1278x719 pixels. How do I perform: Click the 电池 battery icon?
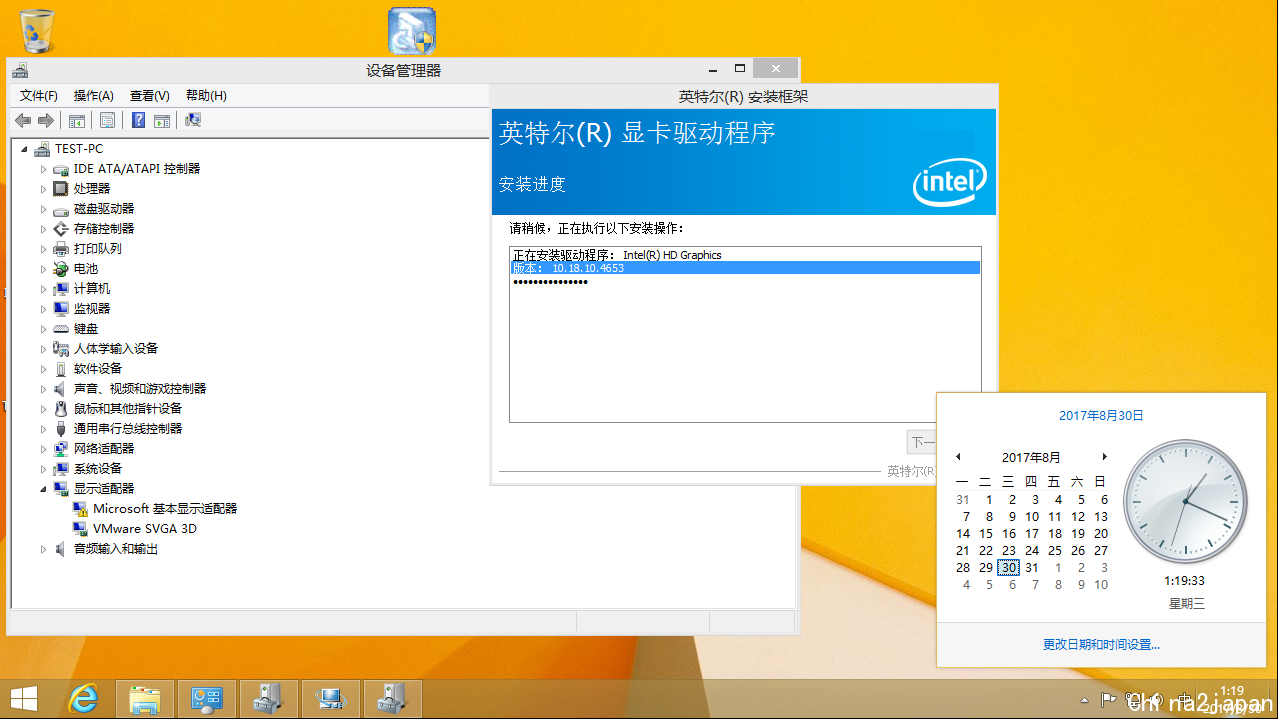click(61, 268)
